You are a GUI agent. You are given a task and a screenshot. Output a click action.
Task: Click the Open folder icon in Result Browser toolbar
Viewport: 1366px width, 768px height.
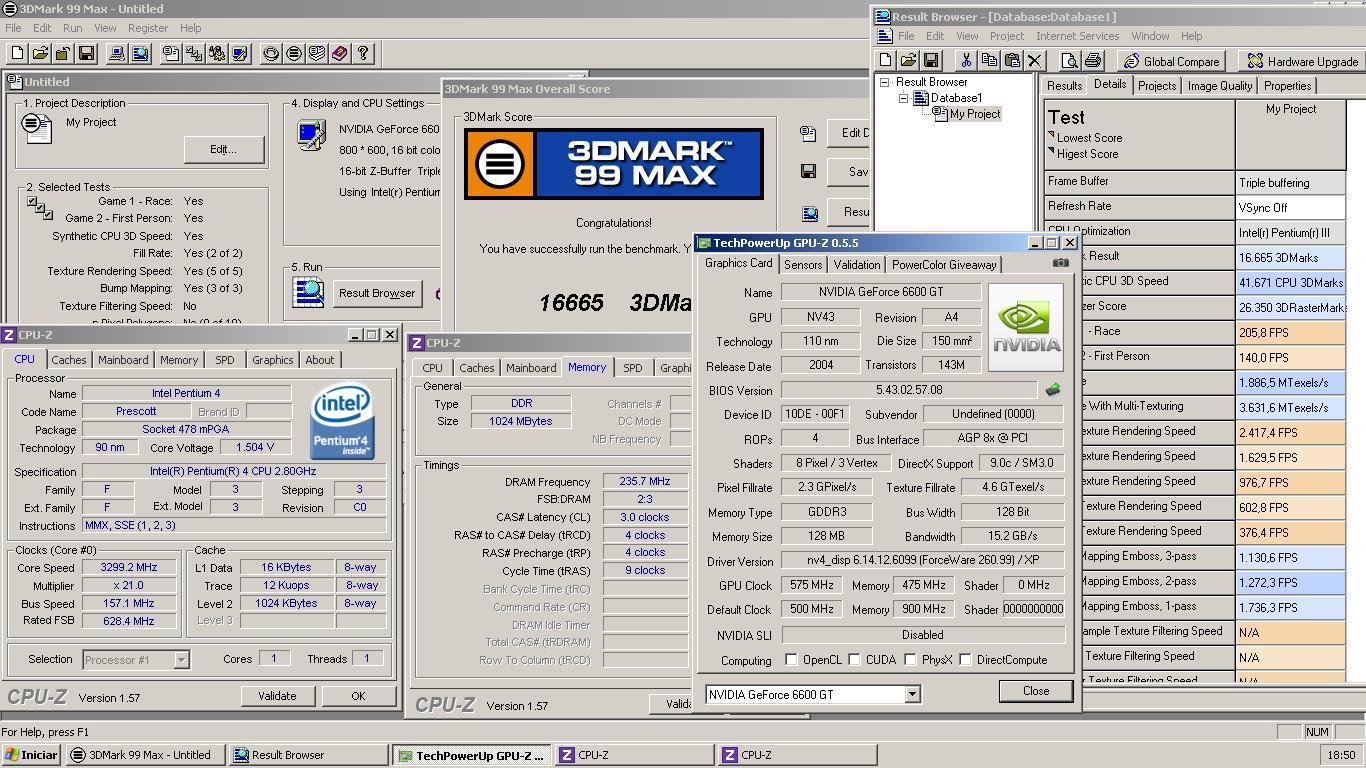[908, 61]
